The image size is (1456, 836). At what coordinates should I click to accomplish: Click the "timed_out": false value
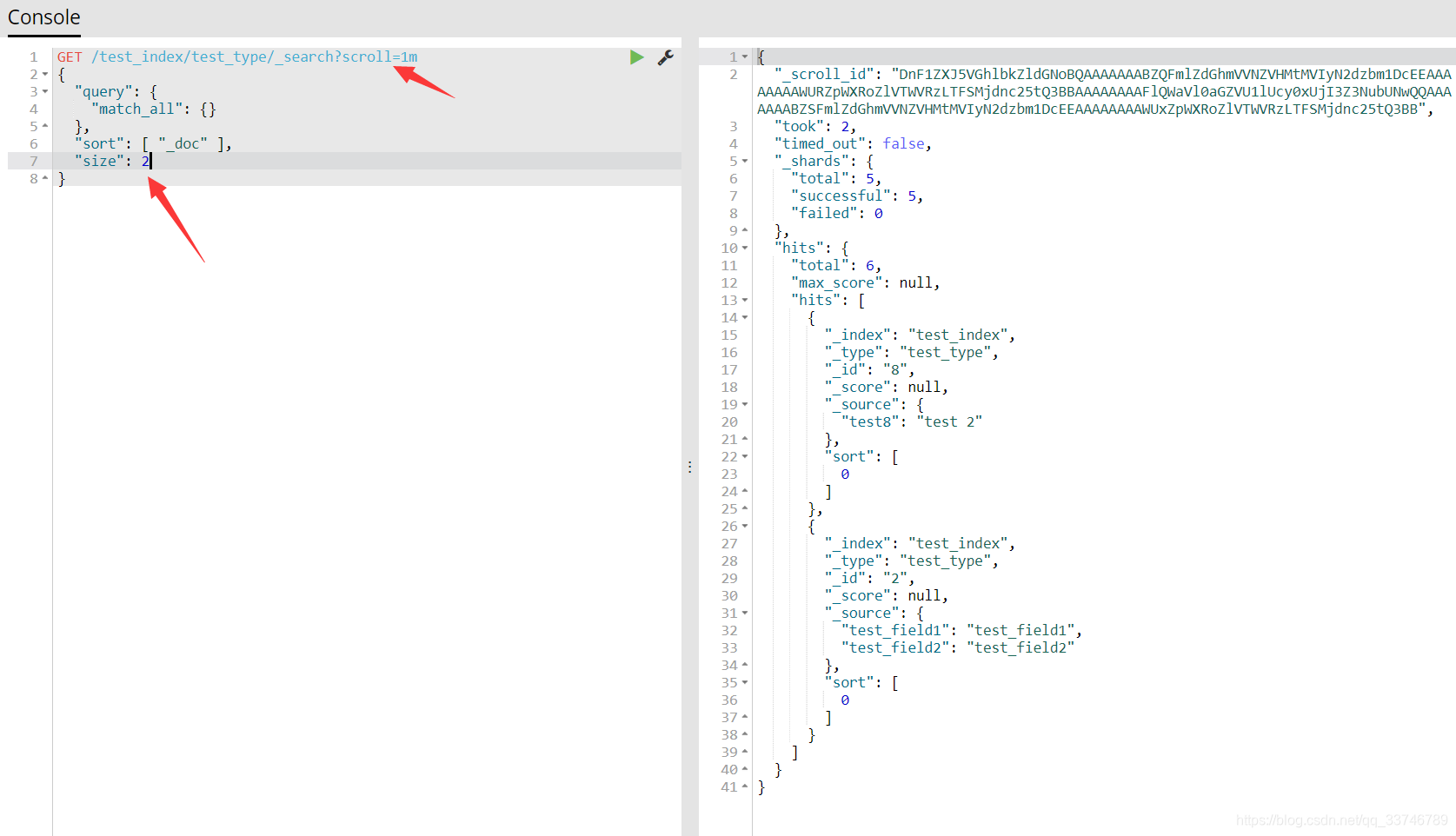(904, 144)
